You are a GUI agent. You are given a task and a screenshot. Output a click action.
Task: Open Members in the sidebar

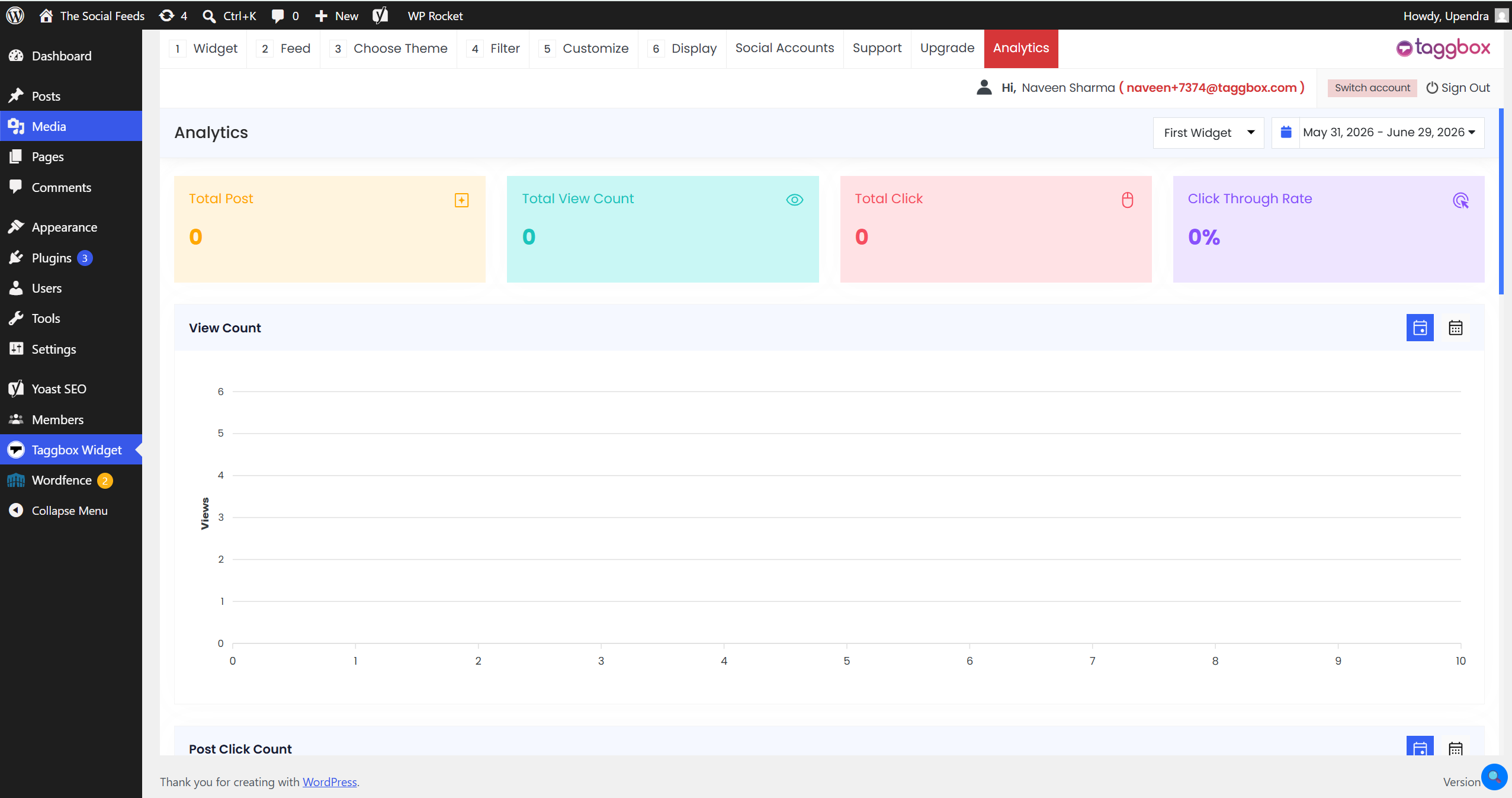(71, 419)
